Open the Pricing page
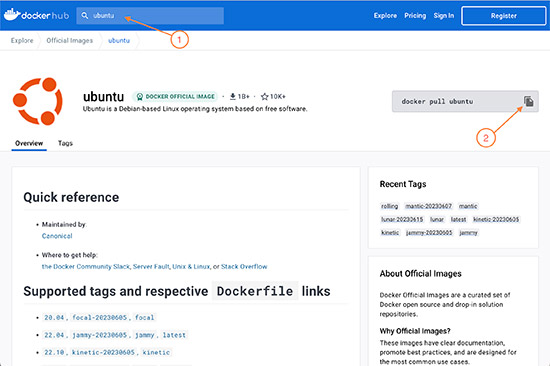550x366 pixels. 415,15
